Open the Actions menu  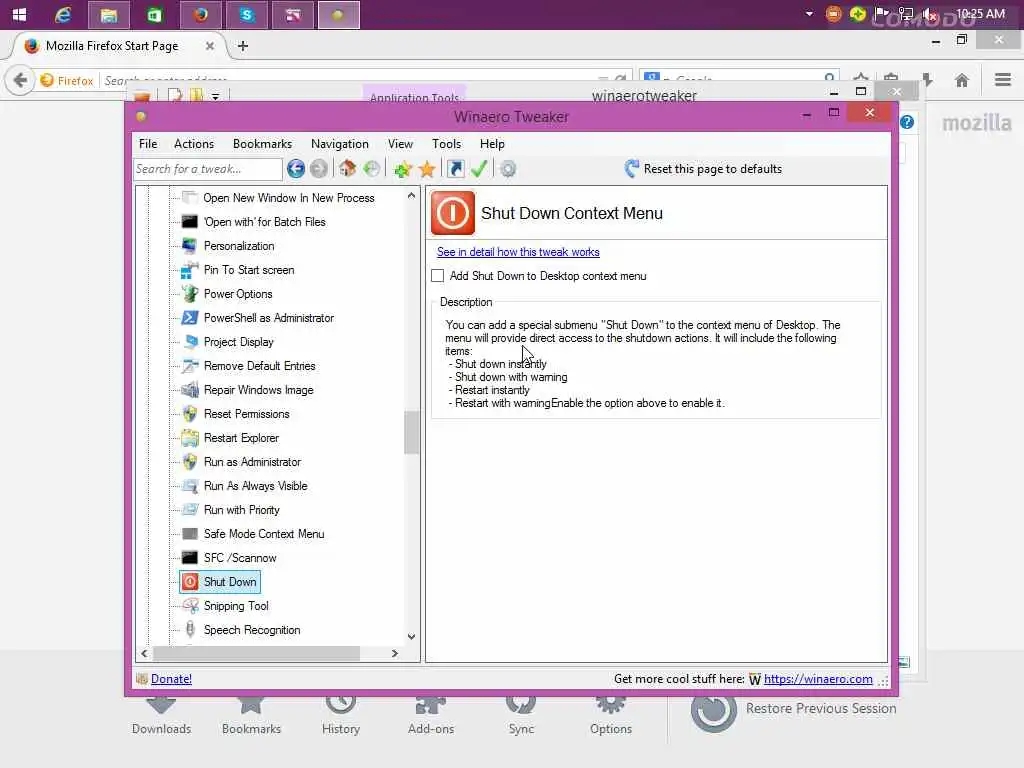pyautogui.click(x=194, y=144)
